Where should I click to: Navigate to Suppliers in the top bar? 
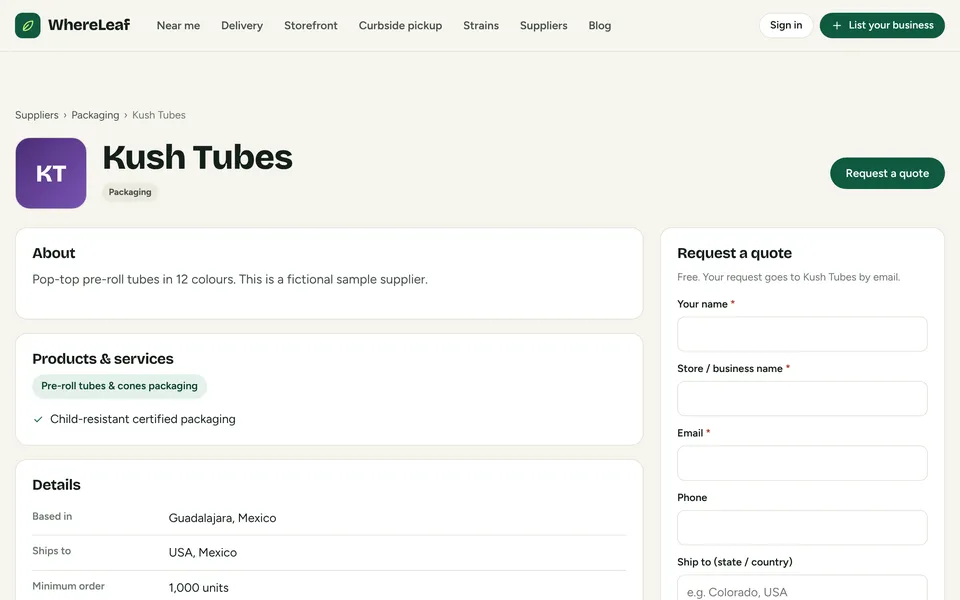pos(544,25)
